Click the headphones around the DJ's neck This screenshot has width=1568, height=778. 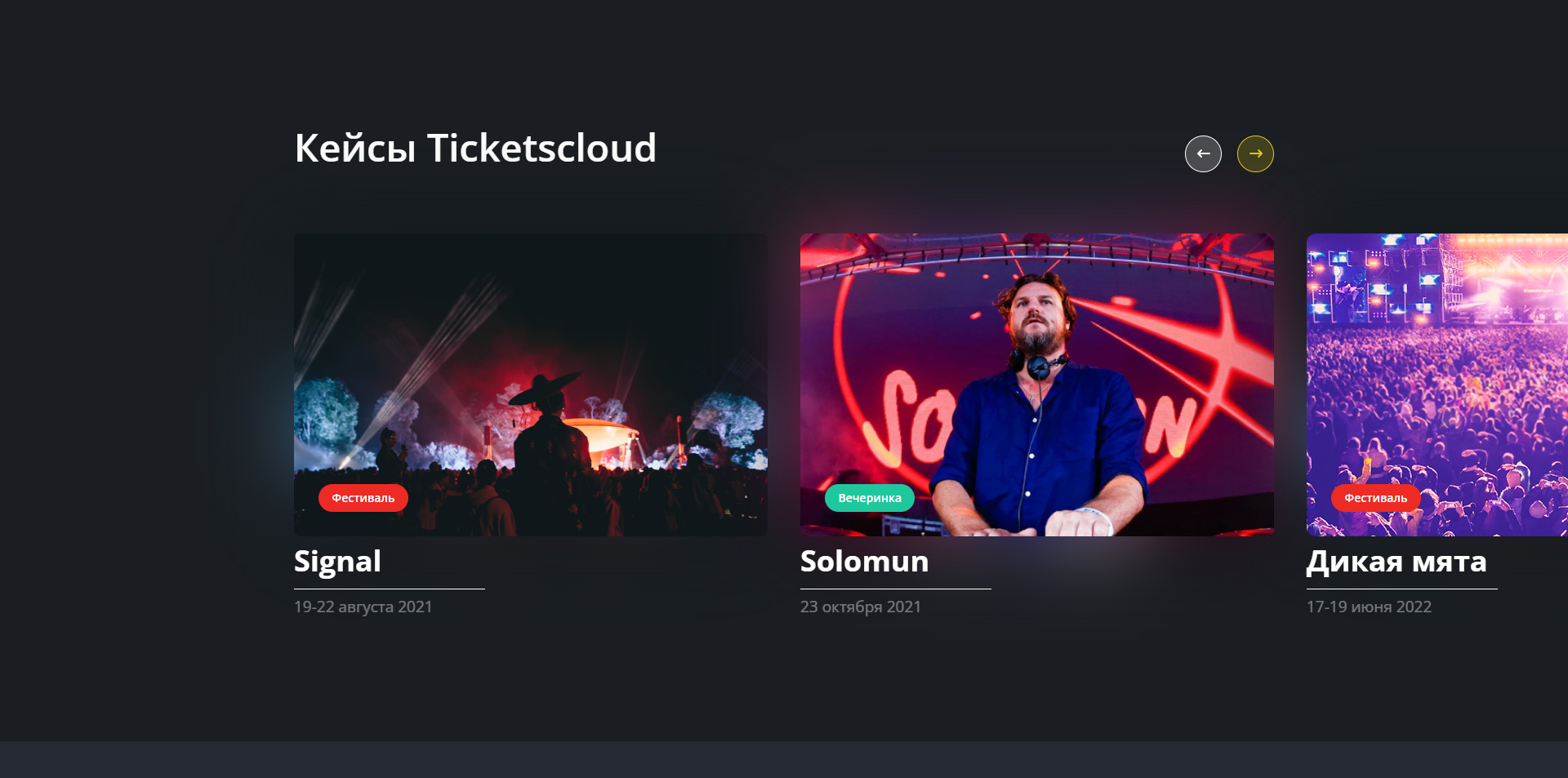coord(1036,364)
